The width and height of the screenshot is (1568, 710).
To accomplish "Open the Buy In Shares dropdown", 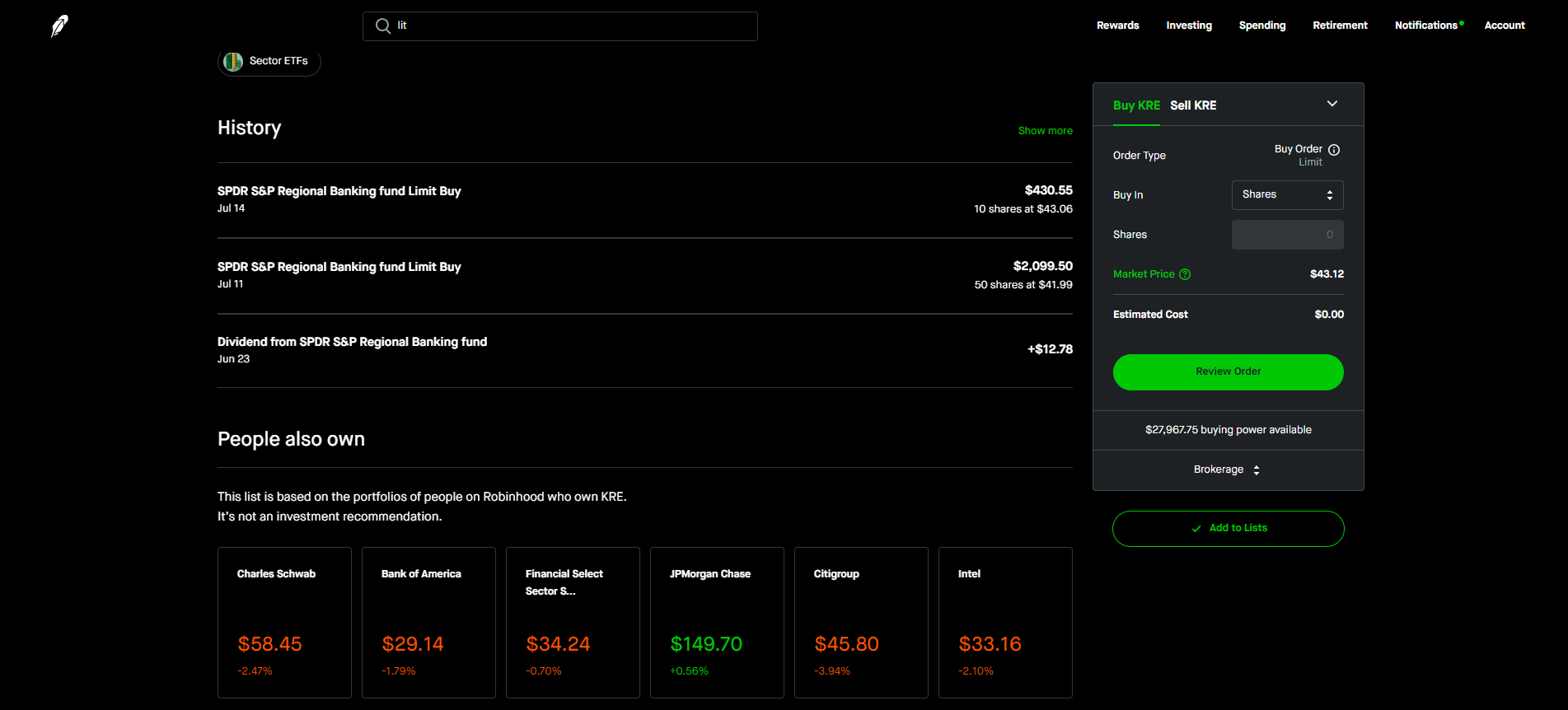I will tap(1287, 195).
